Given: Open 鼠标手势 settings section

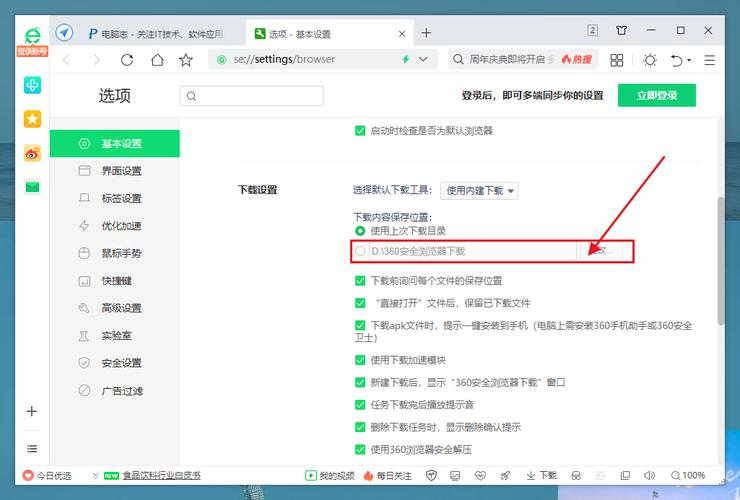Looking at the screenshot, I should coord(115,253).
